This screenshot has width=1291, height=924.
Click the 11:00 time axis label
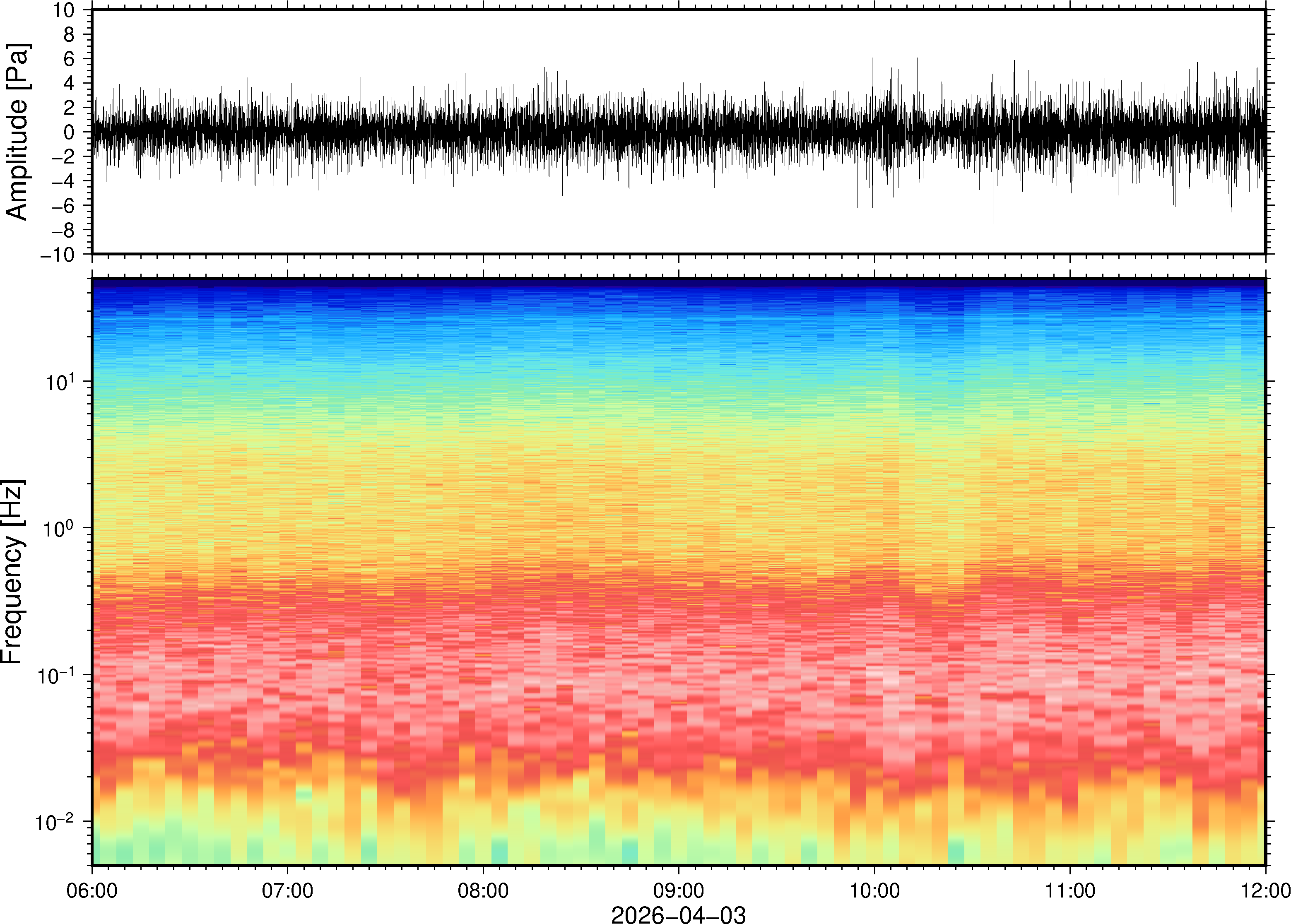pyautogui.click(x=1070, y=890)
